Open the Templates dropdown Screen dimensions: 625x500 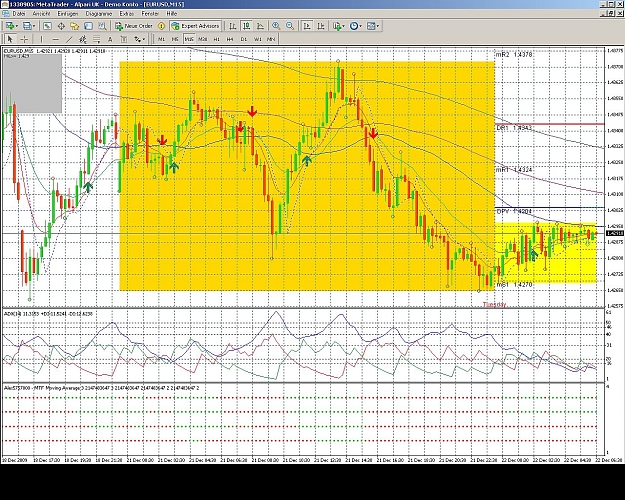[x=373, y=26]
